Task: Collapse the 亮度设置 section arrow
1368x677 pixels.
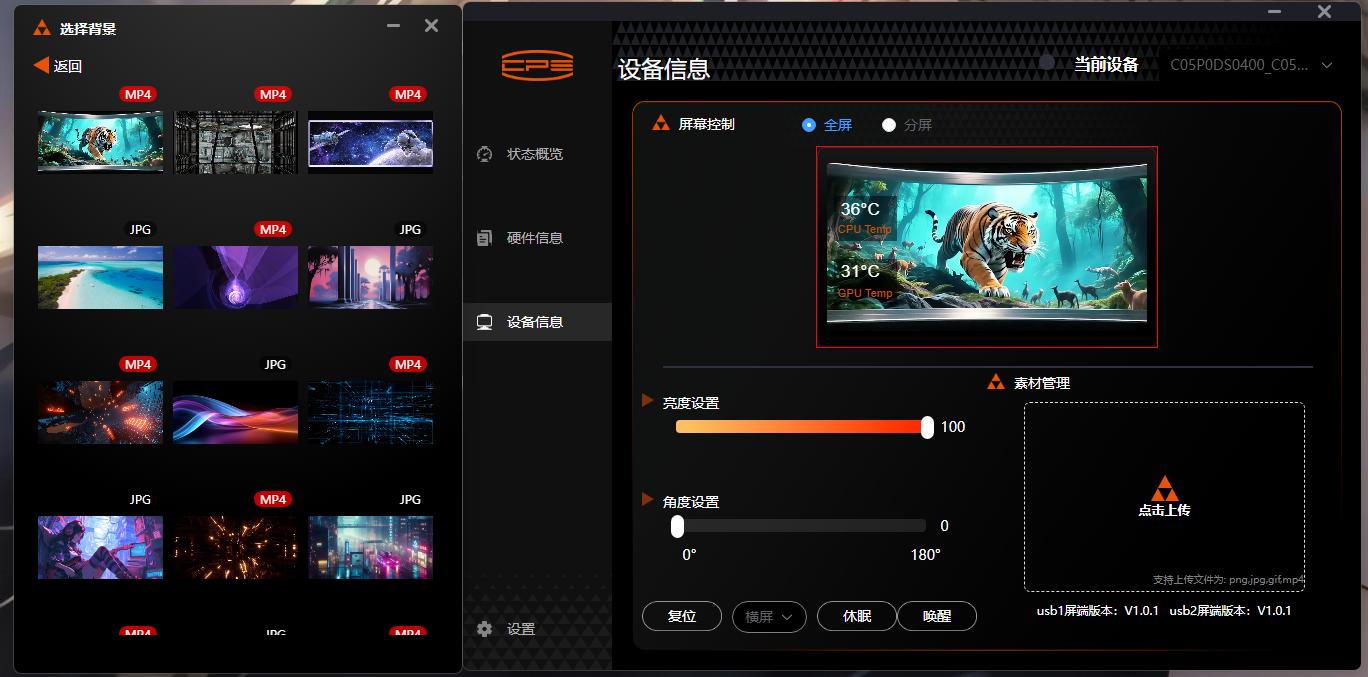Action: 648,401
